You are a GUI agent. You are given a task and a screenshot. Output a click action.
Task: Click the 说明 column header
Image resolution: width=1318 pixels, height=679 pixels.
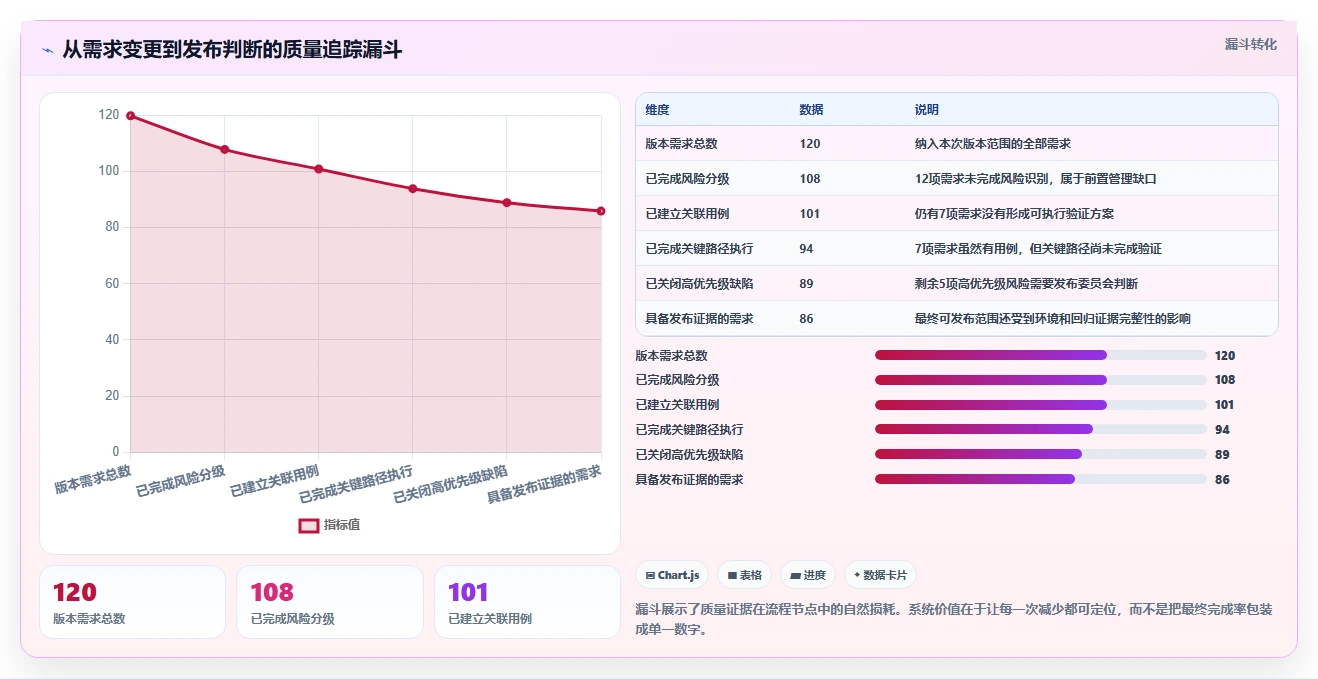(926, 110)
